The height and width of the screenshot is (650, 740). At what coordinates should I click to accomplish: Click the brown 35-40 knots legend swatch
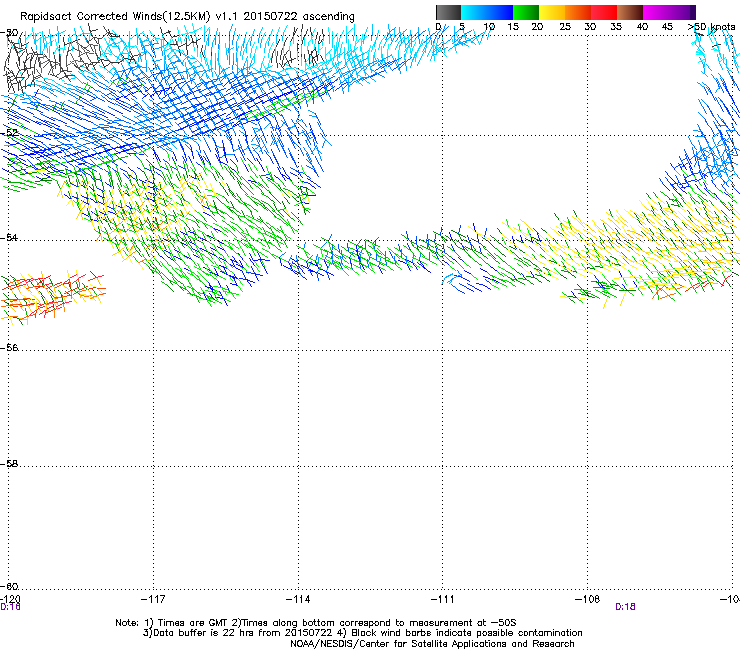pos(630,12)
